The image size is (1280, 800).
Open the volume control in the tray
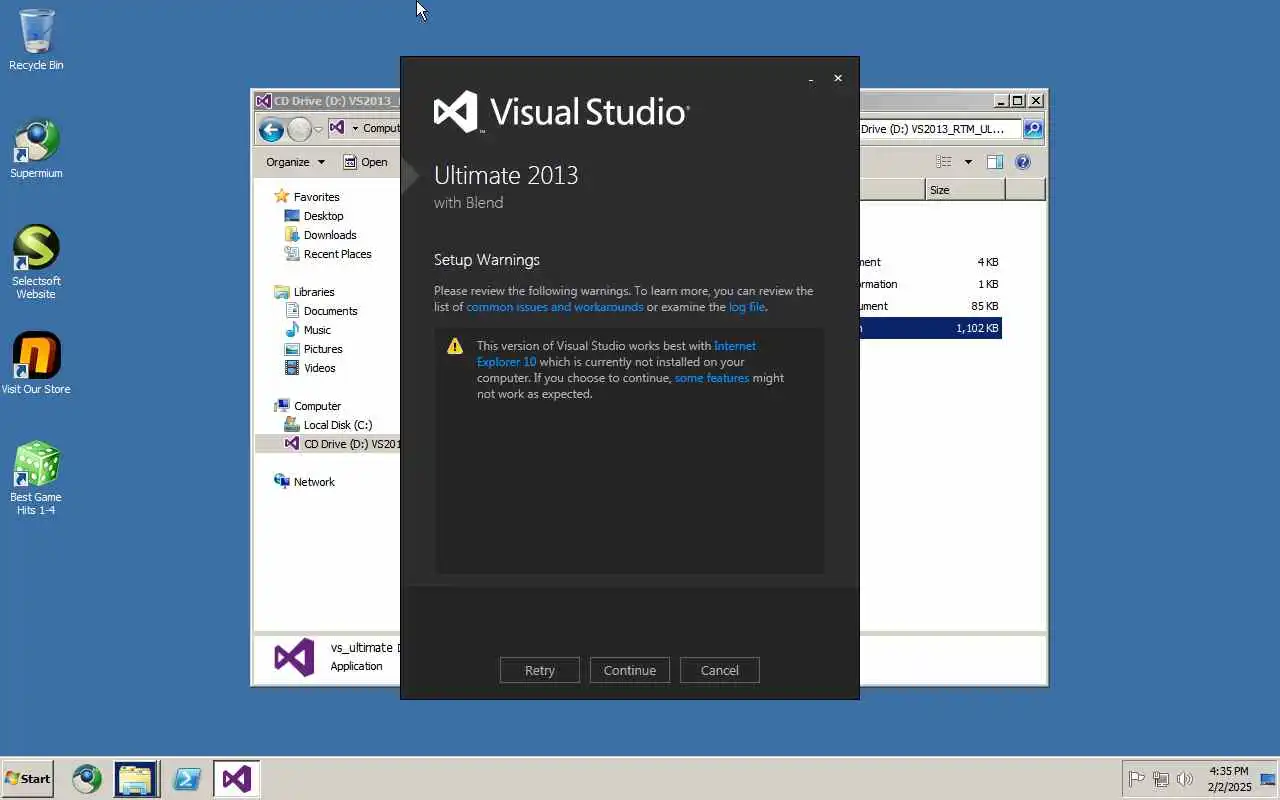click(1185, 779)
